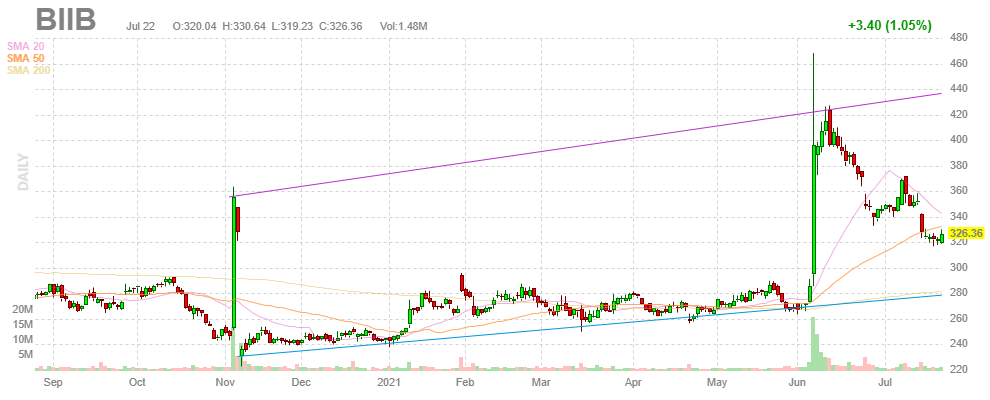This screenshot has width=990, height=400.
Task: Click the 400 price axis label
Action: pyautogui.click(x=959, y=140)
